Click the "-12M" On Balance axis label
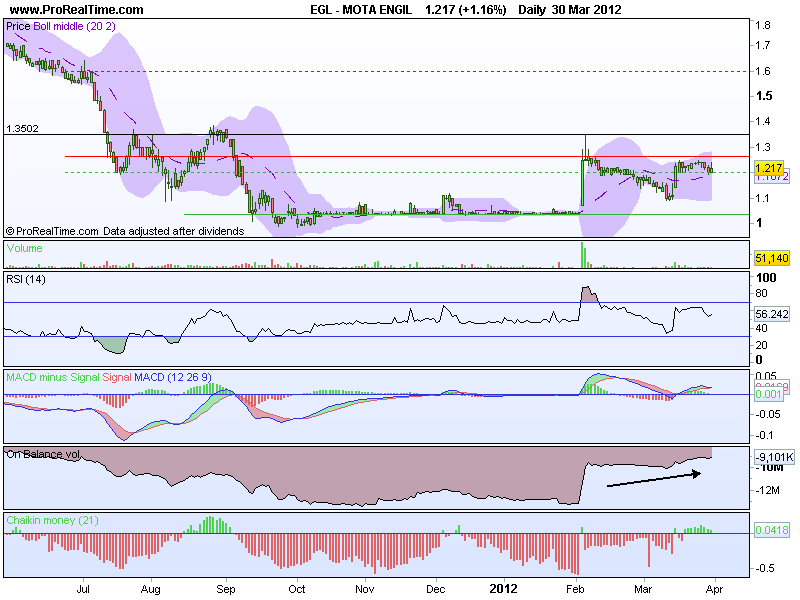The width and height of the screenshot is (800, 600). tap(768, 490)
